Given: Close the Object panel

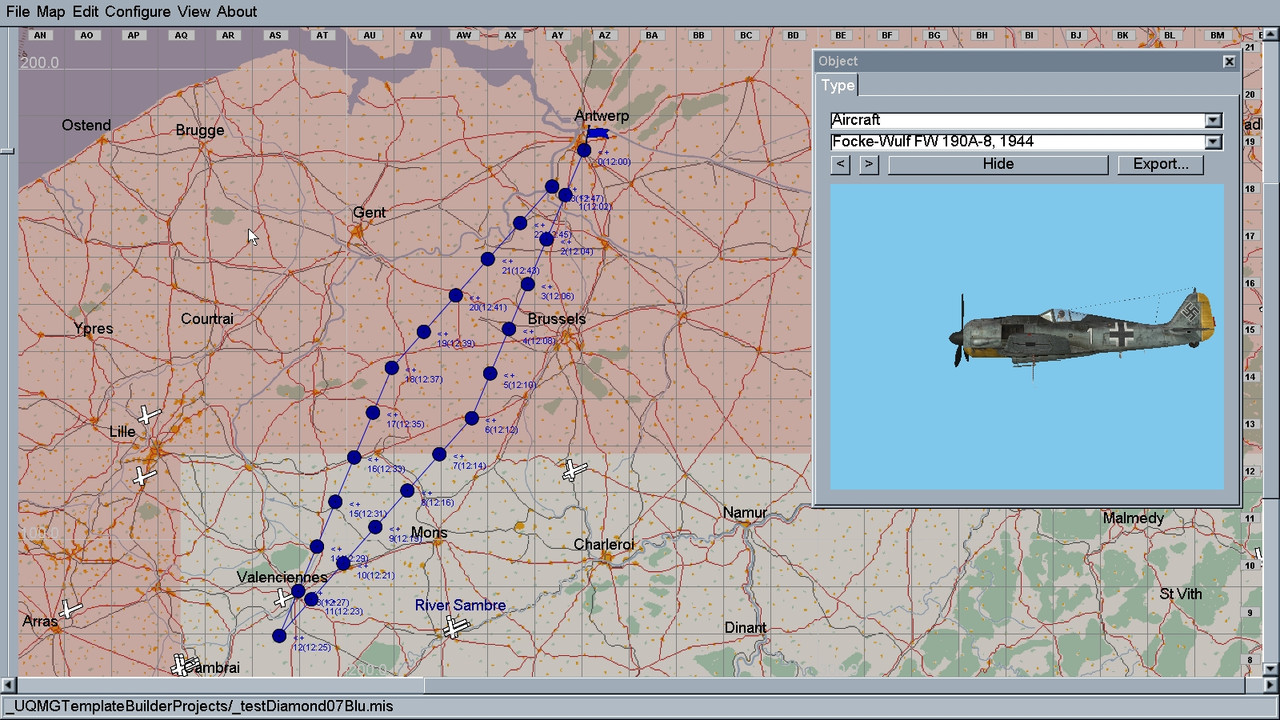Looking at the screenshot, I should point(1229,62).
